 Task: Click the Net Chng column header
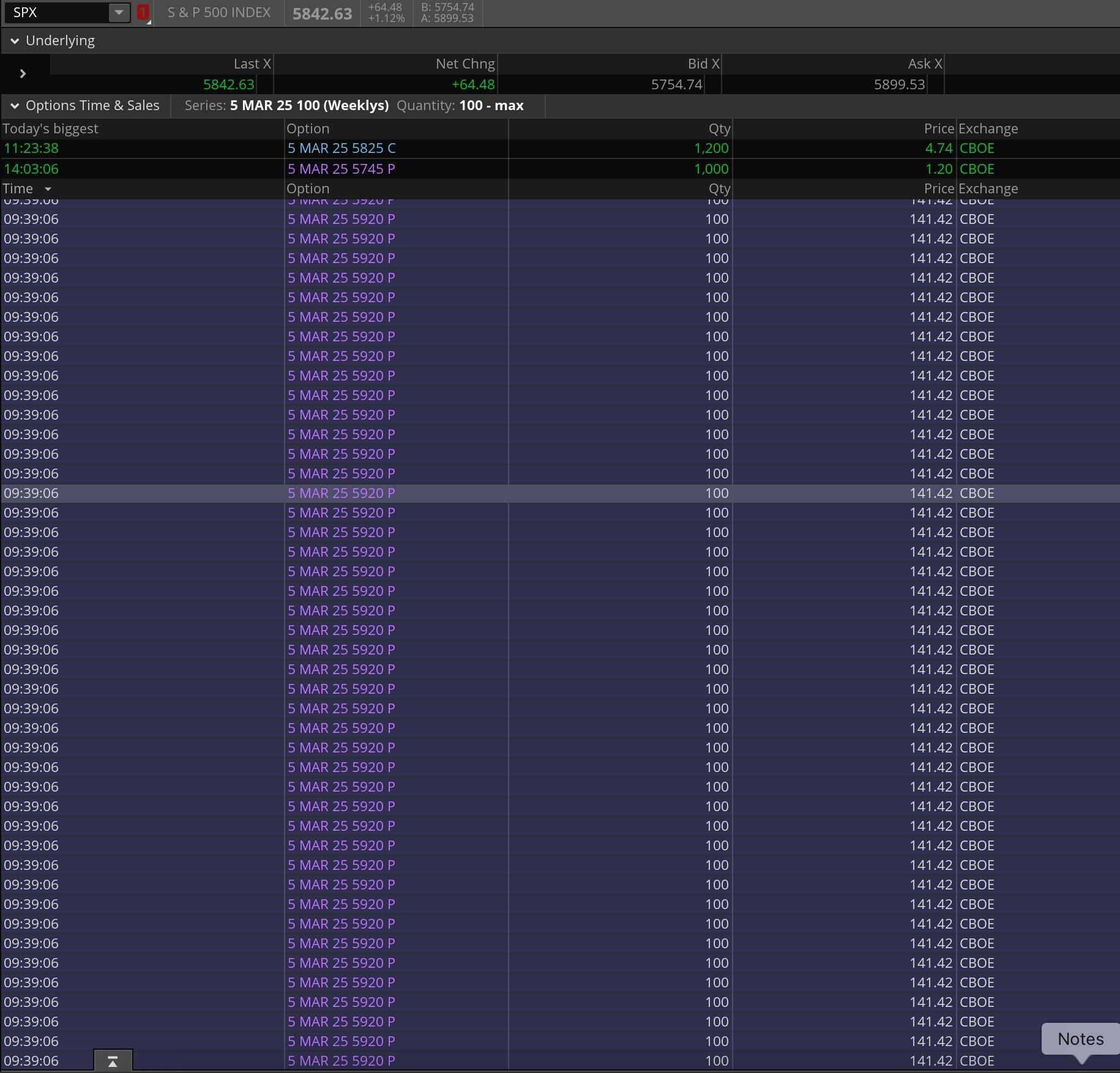465,64
